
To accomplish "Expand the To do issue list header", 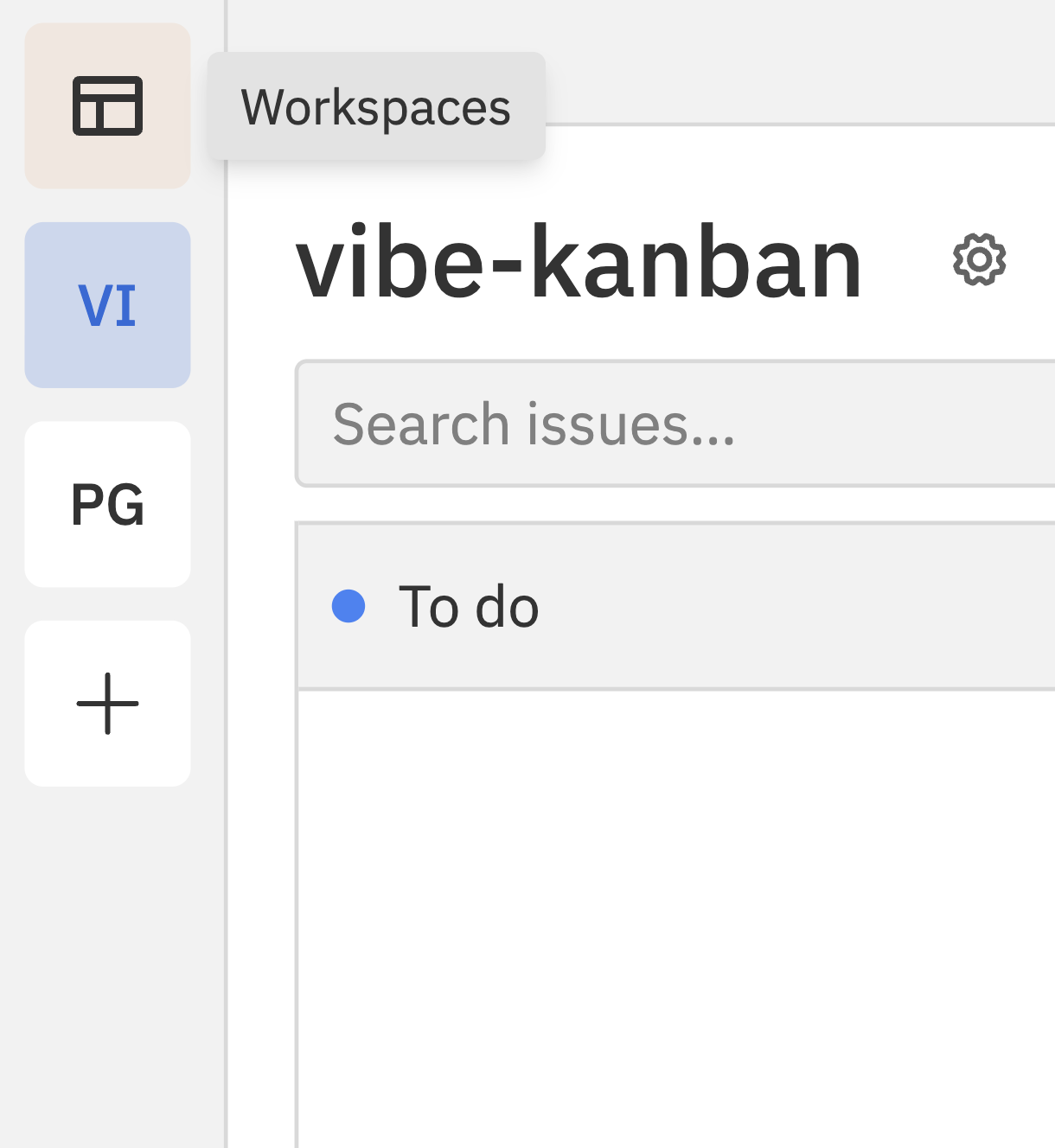I will coord(467,605).
